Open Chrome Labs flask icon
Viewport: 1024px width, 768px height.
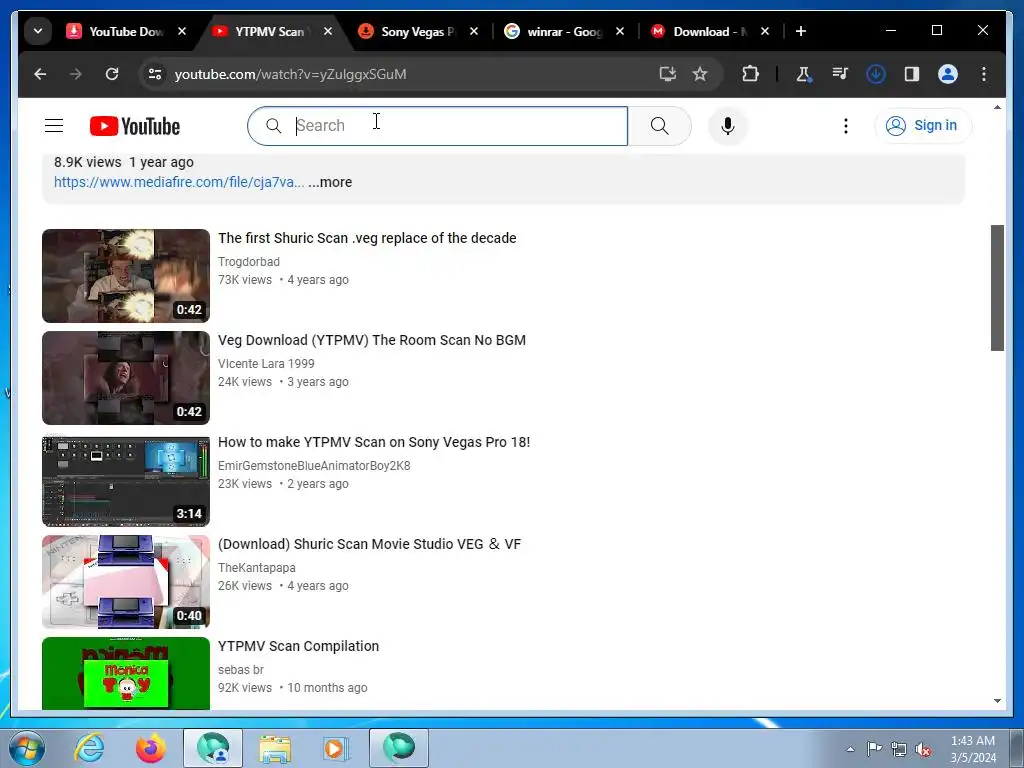click(804, 74)
